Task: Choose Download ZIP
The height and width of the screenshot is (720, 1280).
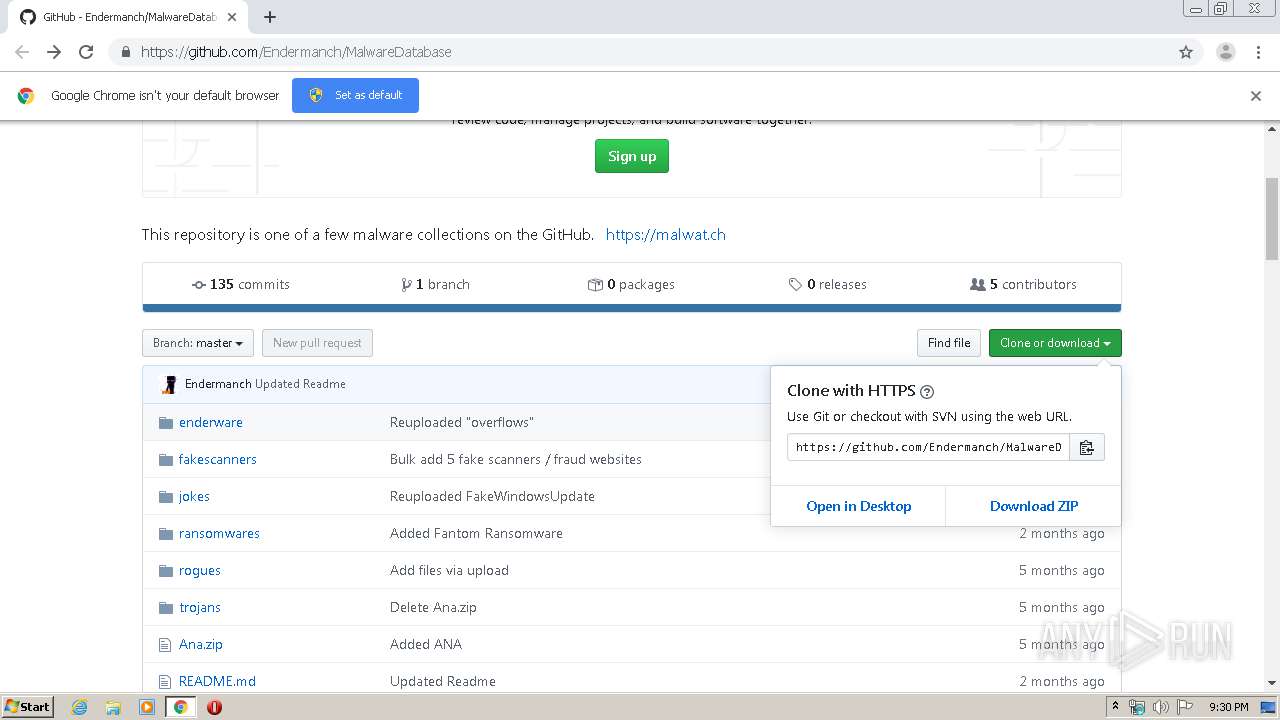Action: (1034, 506)
